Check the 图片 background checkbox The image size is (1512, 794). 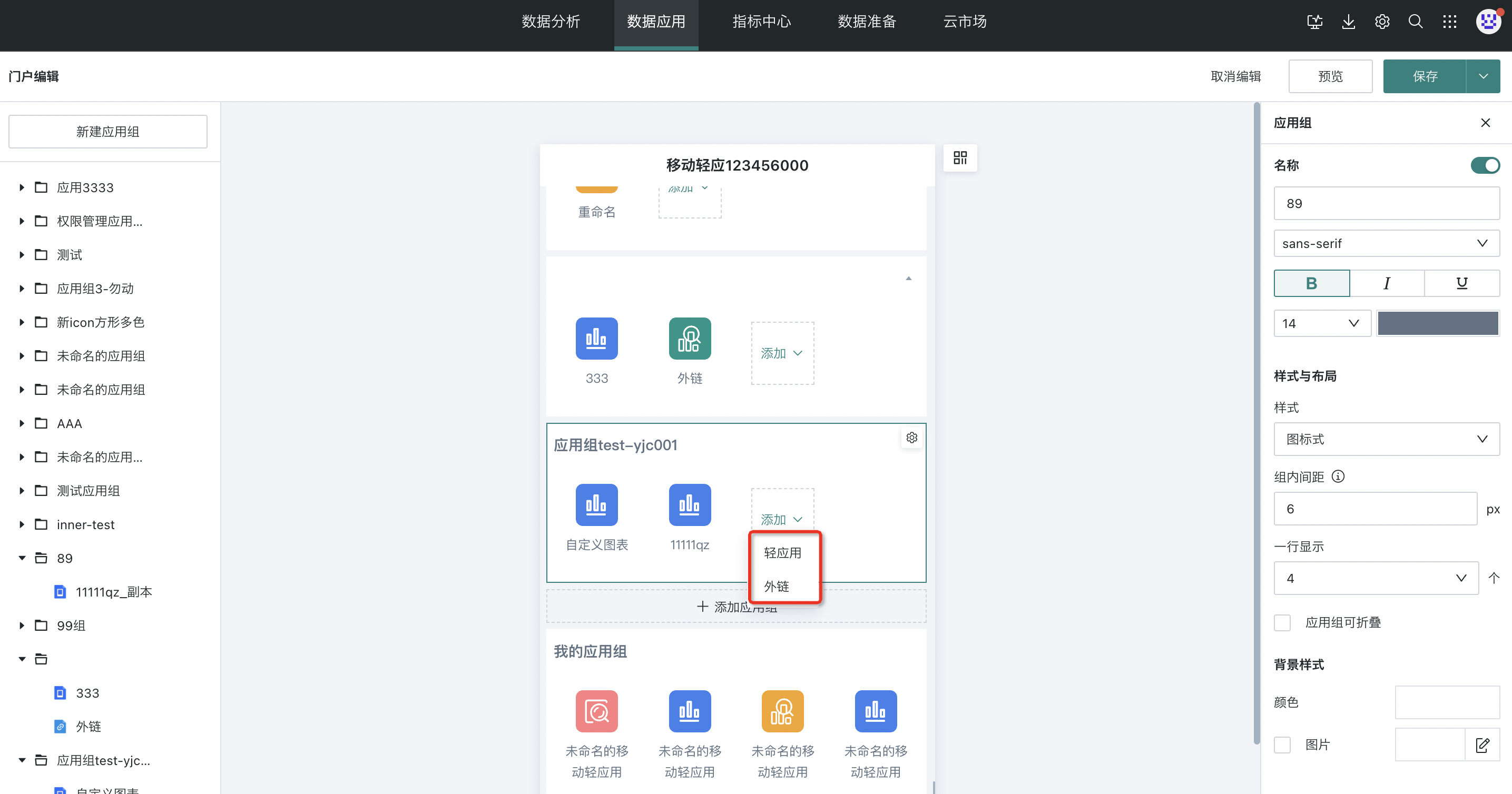click(1282, 745)
